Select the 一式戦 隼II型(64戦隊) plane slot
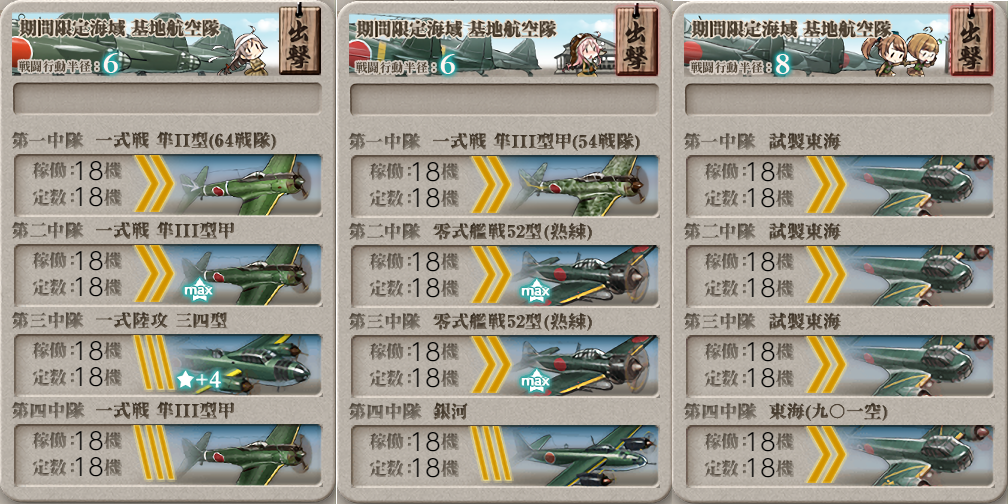The image size is (1008, 504). click(168, 185)
